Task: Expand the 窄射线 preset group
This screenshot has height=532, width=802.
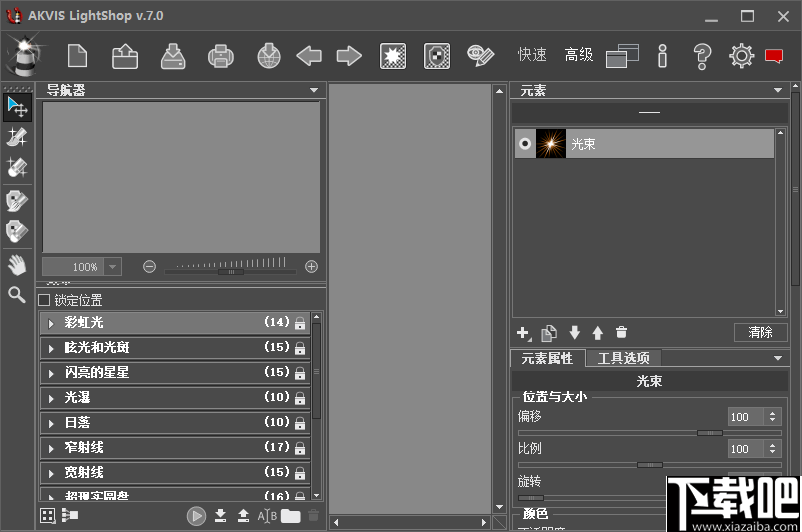Action: coord(51,449)
